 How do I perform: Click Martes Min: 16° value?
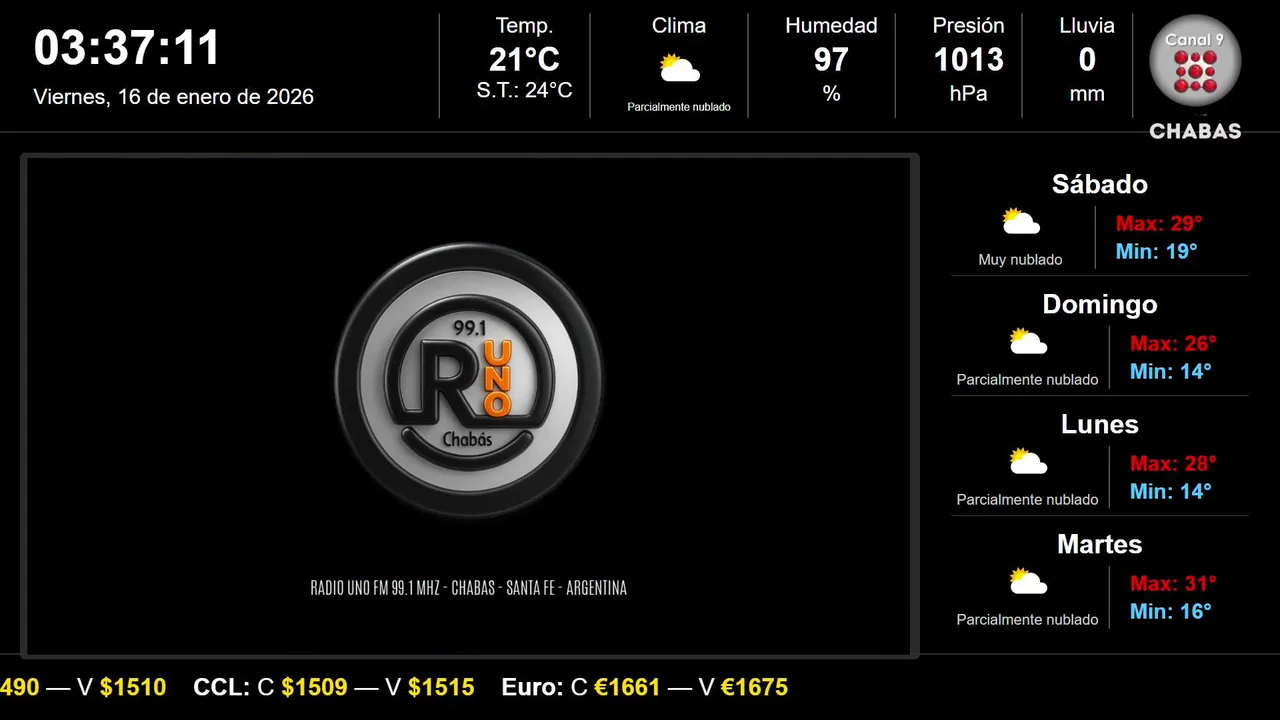1171,611
